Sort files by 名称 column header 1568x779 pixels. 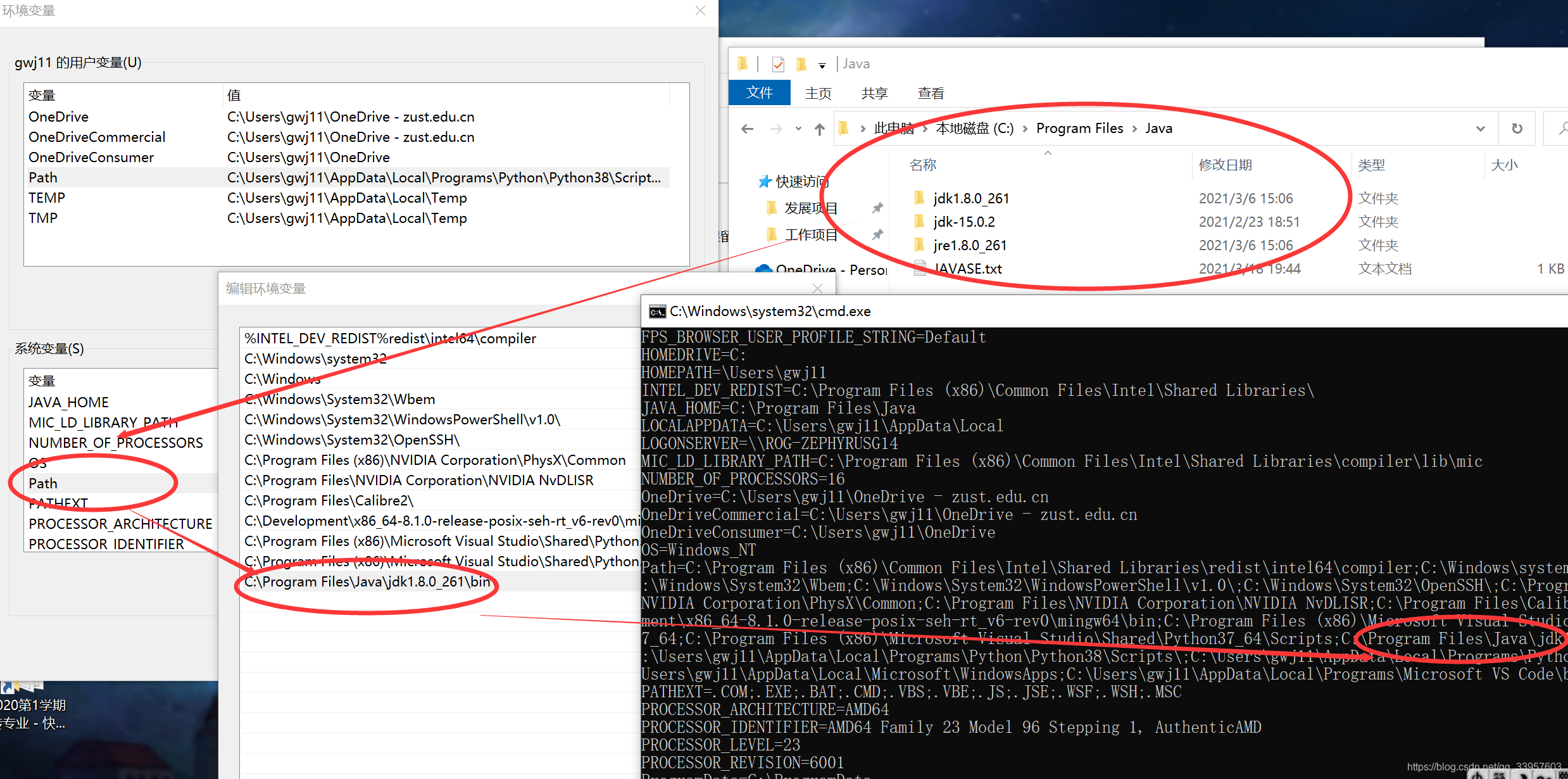[x=923, y=165]
